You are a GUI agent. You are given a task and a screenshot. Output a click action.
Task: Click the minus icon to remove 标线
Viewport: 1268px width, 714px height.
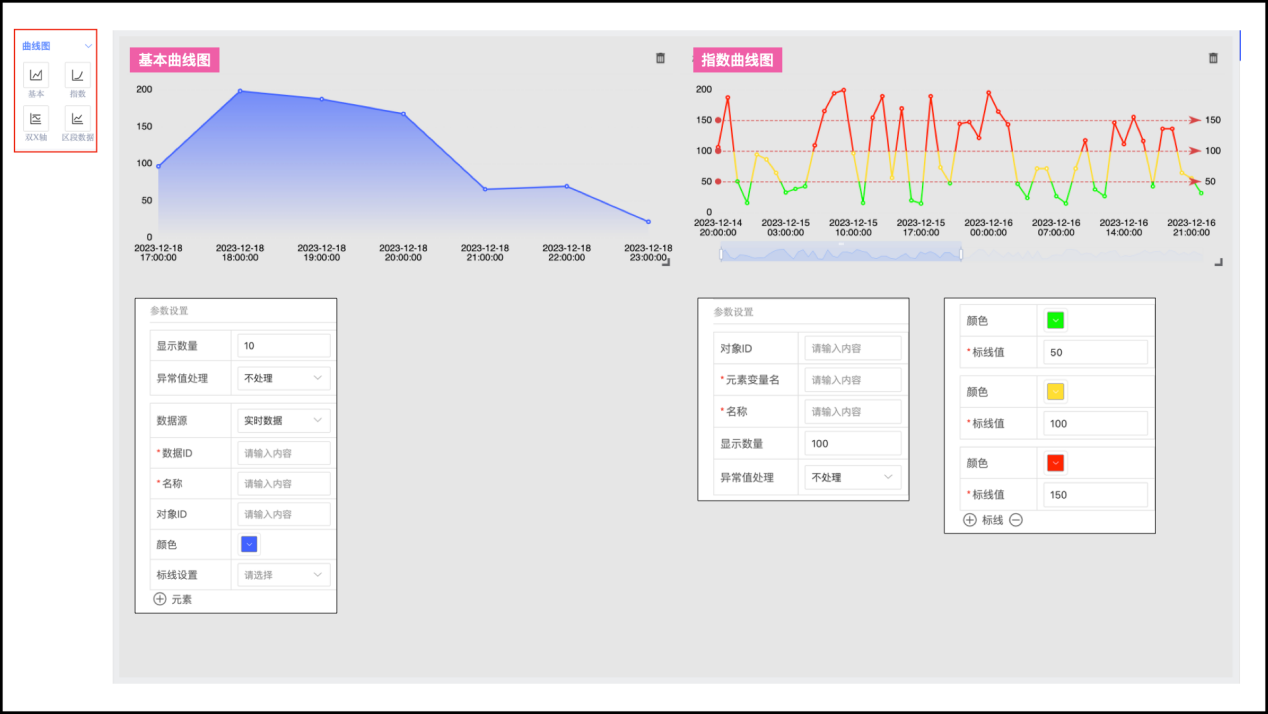tap(1016, 520)
